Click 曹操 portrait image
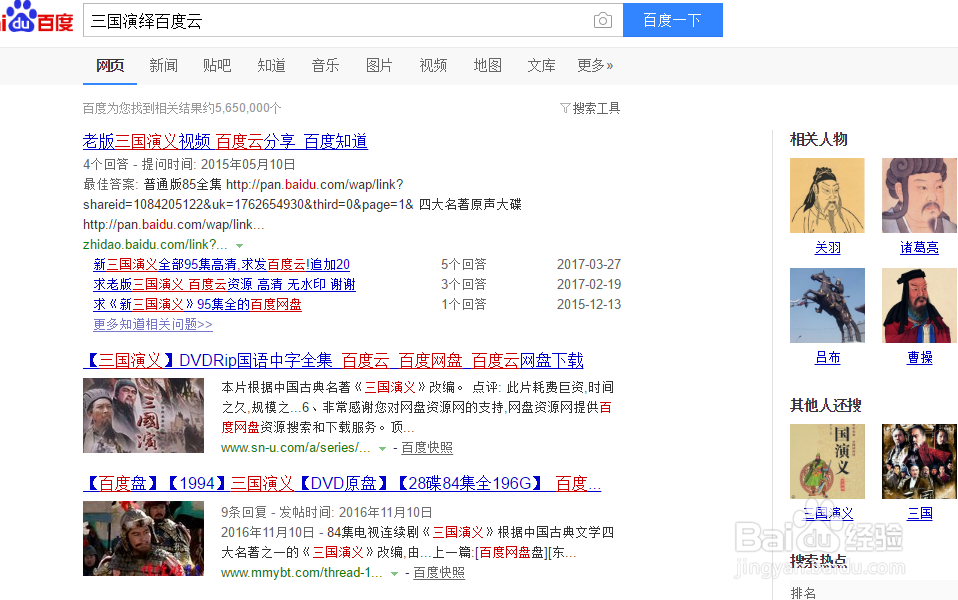 click(x=919, y=305)
